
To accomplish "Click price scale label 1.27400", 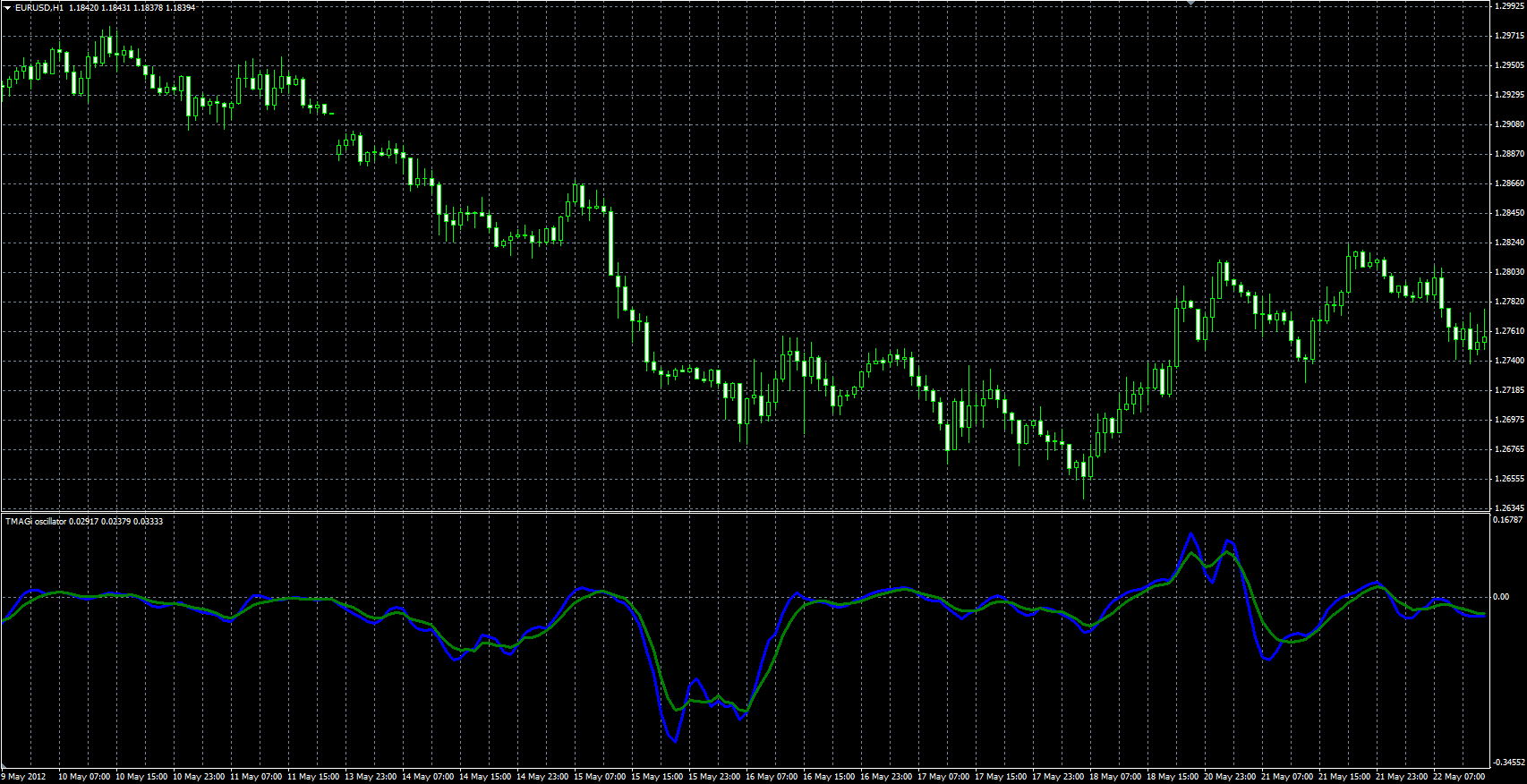I will 1509,361.
